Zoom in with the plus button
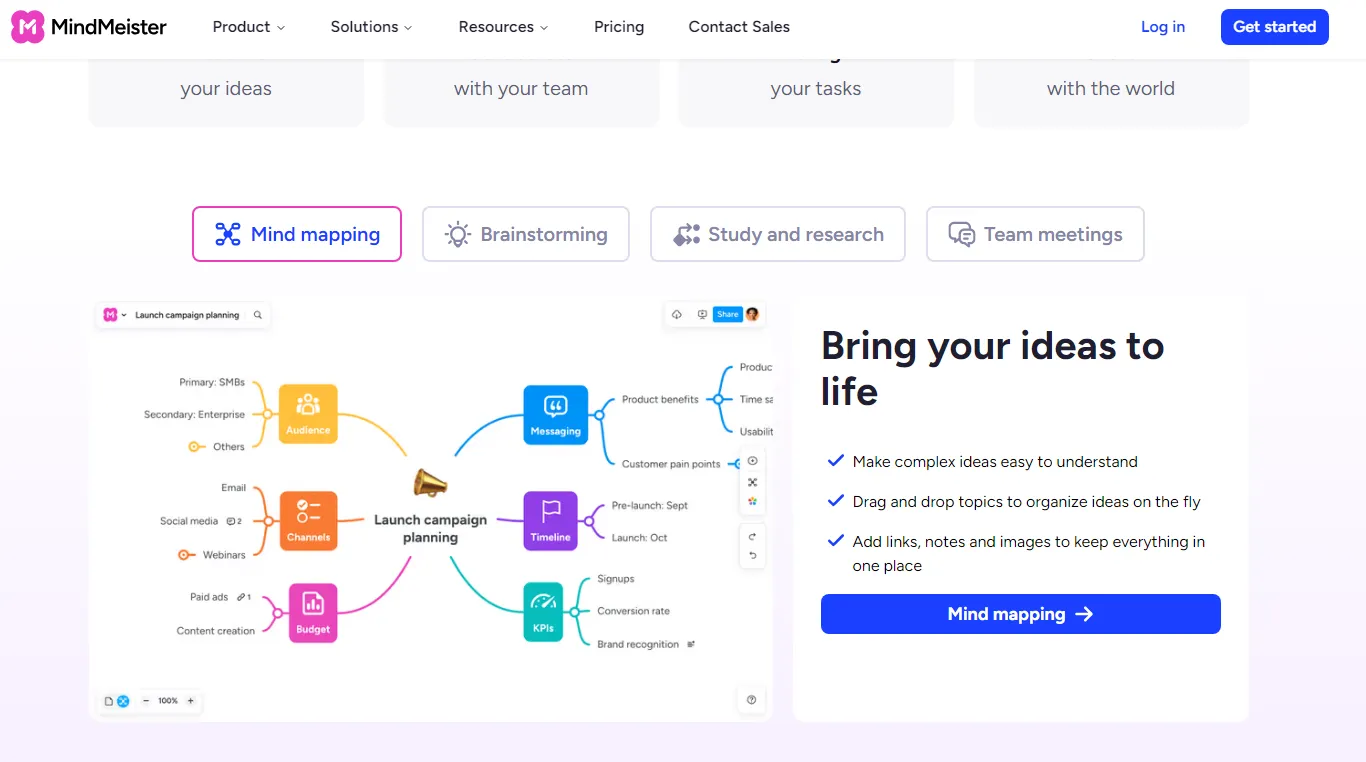 pos(190,701)
